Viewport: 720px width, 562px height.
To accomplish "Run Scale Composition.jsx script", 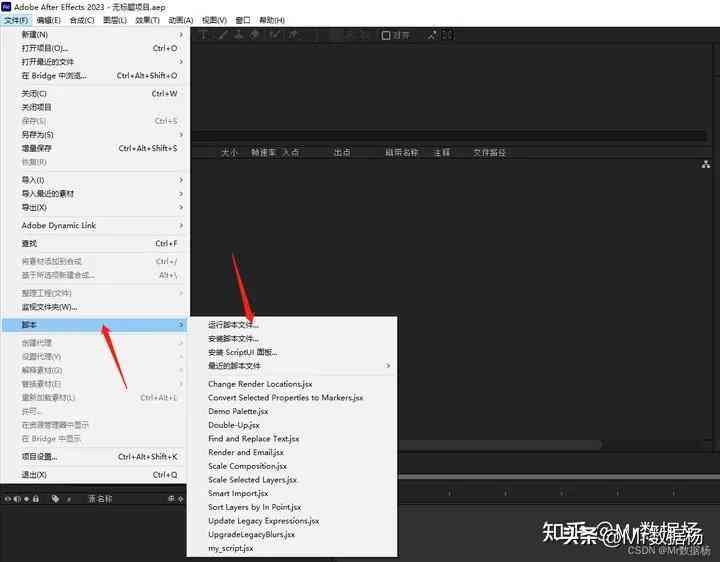I will click(292, 466).
